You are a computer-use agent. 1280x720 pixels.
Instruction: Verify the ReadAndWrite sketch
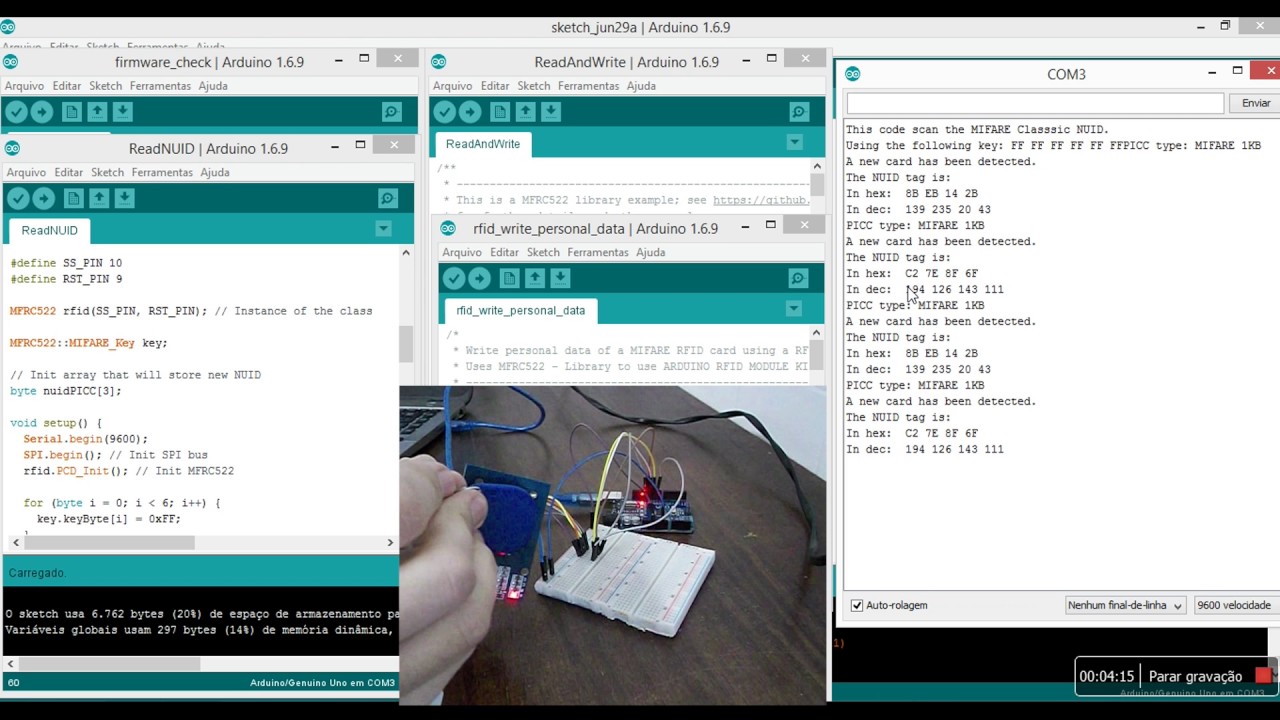click(445, 112)
